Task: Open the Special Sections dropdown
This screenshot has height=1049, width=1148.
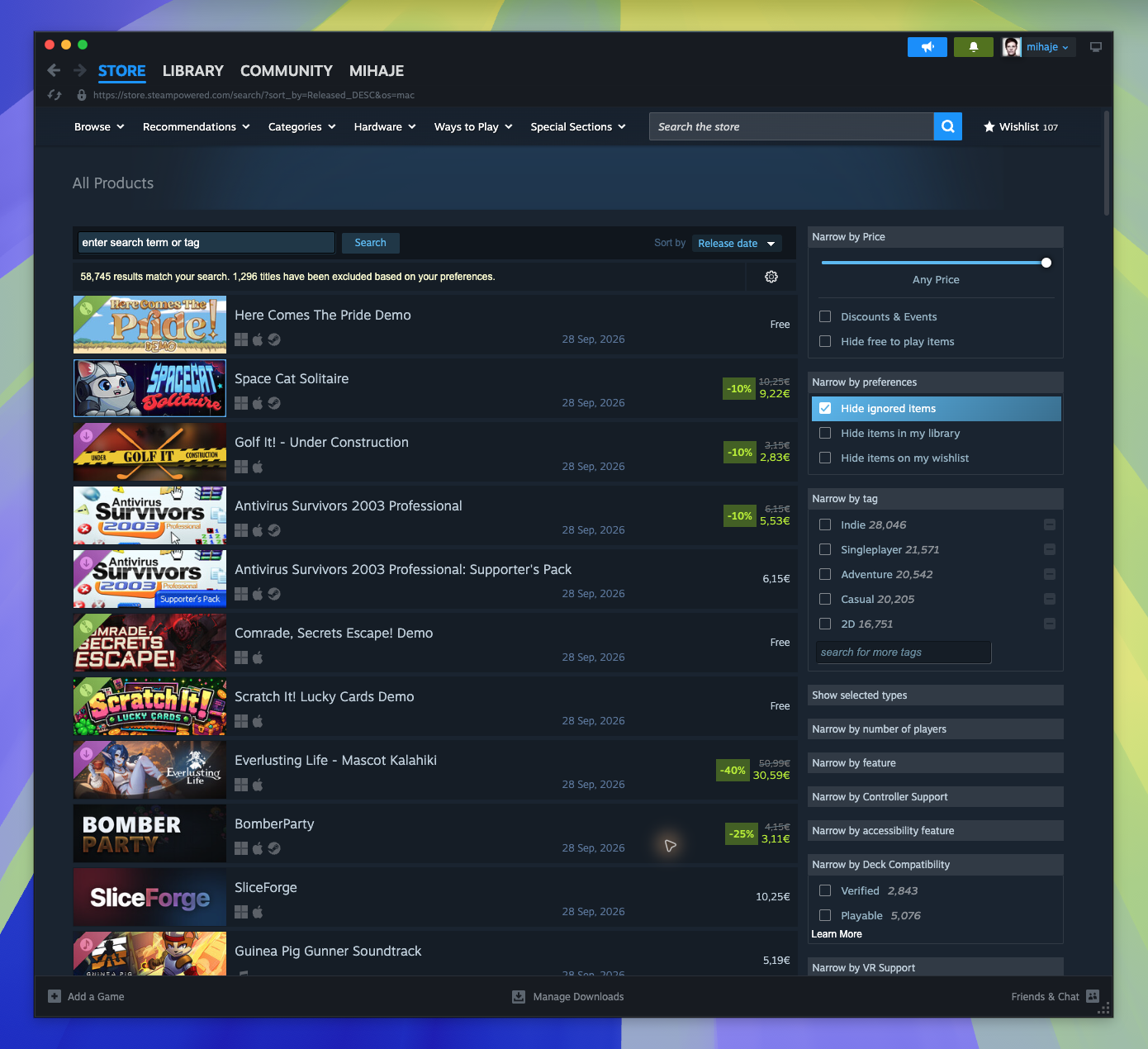Action: tap(578, 126)
